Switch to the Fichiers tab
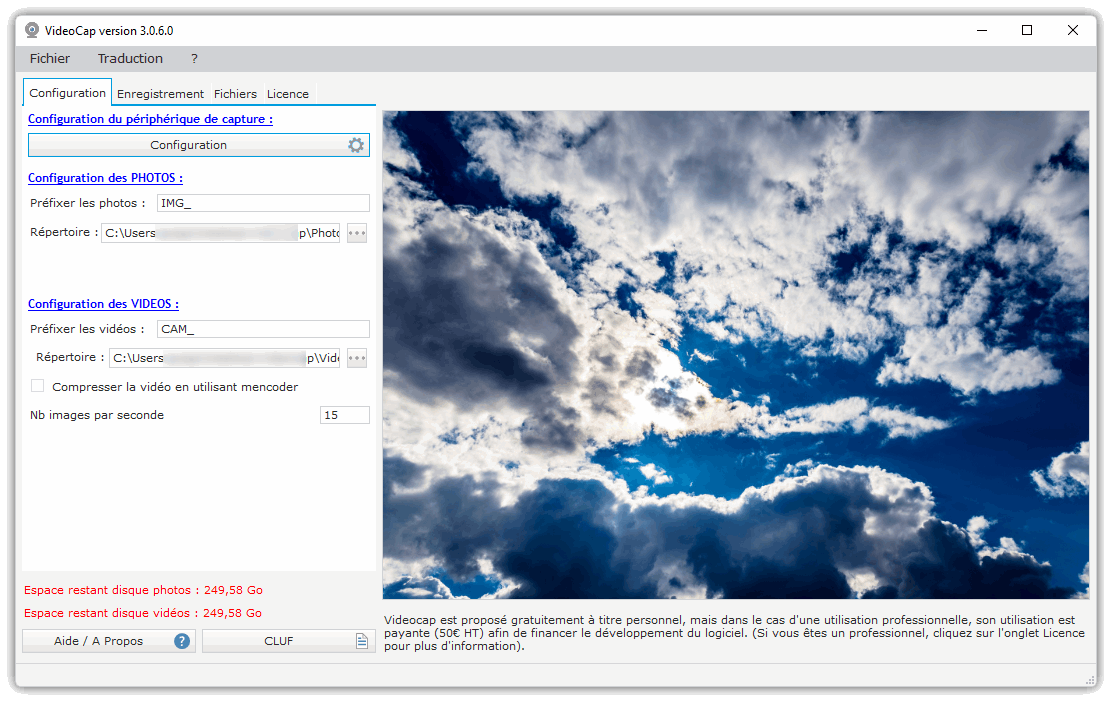1112x702 pixels. pyautogui.click(x=235, y=94)
